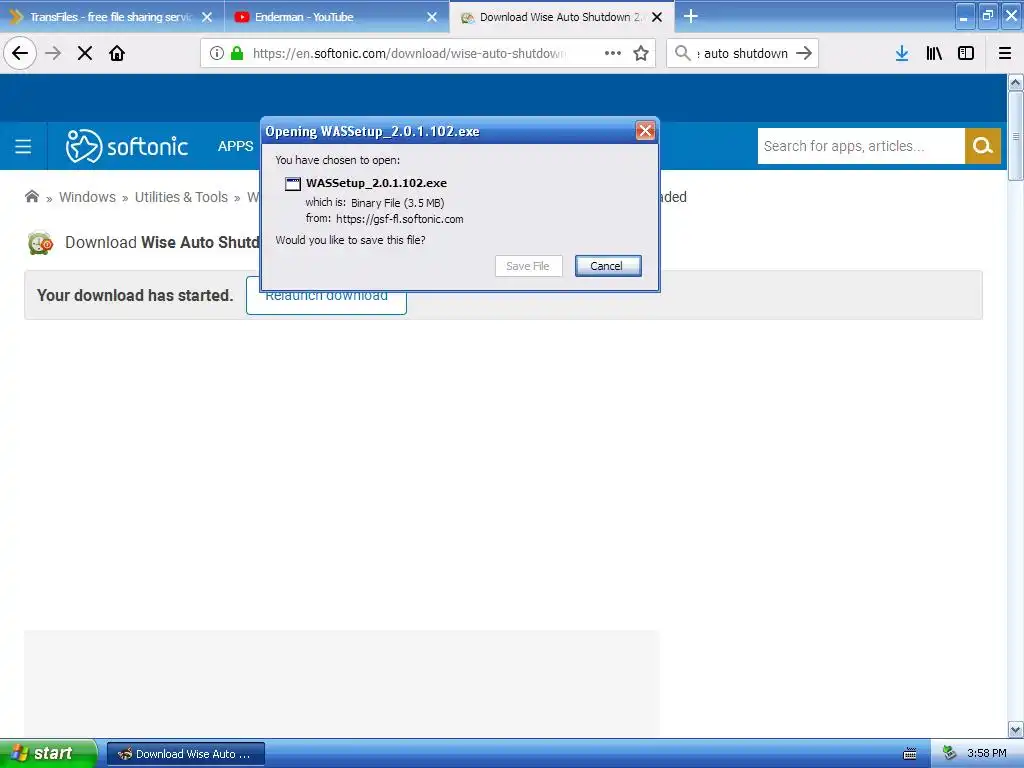The width and height of the screenshot is (1024, 768).
Task: Click the forward navigation arrow
Action: point(53,53)
